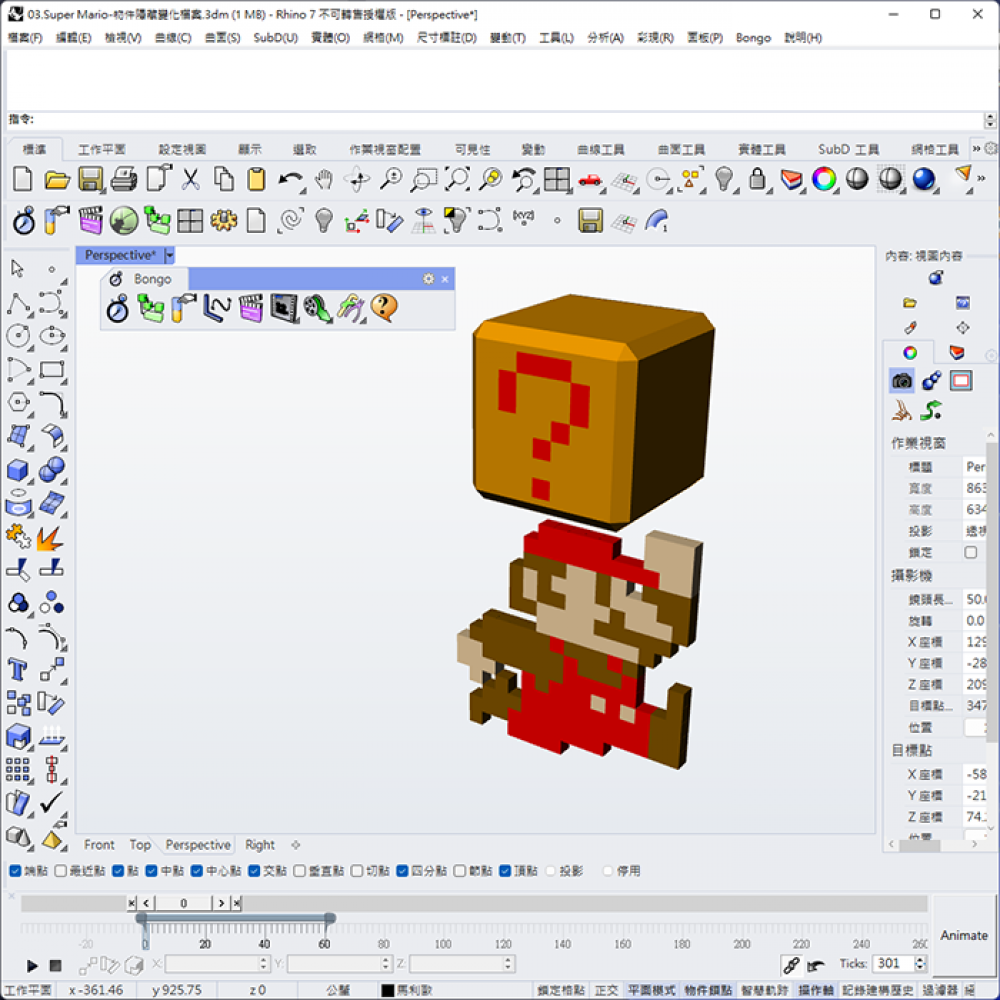1000x1000 pixels.
Task: Open the Perspective viewport title dropdown arrow
Action: coord(170,256)
